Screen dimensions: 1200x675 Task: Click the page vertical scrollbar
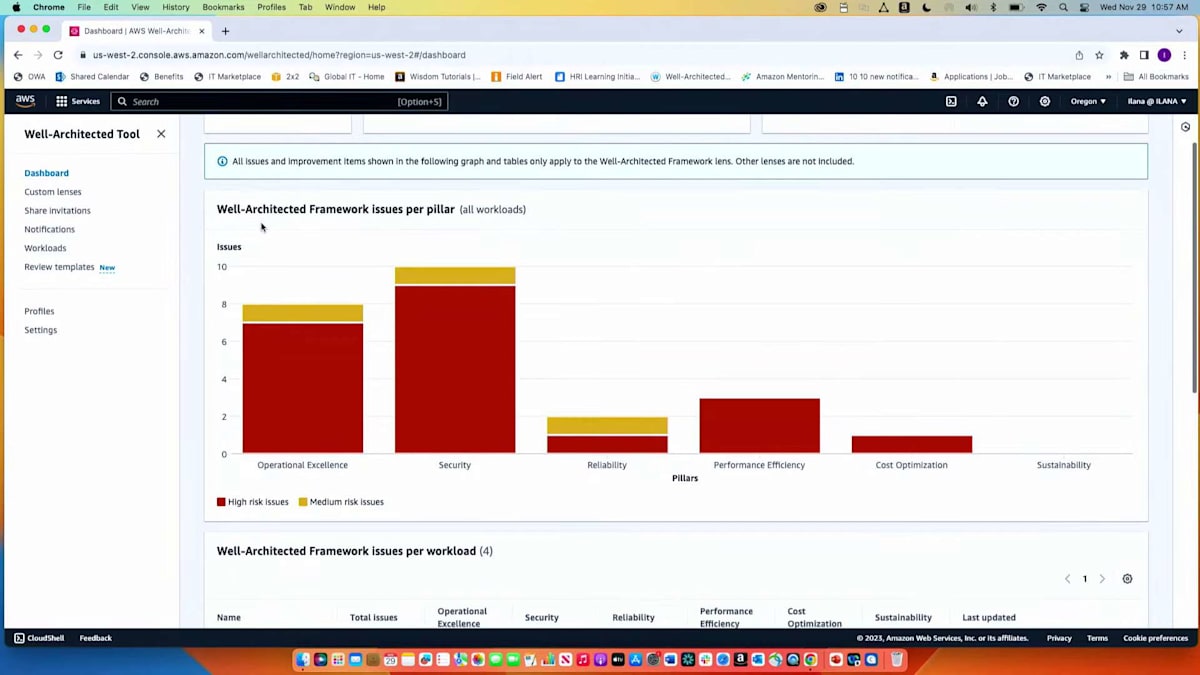1195,268
